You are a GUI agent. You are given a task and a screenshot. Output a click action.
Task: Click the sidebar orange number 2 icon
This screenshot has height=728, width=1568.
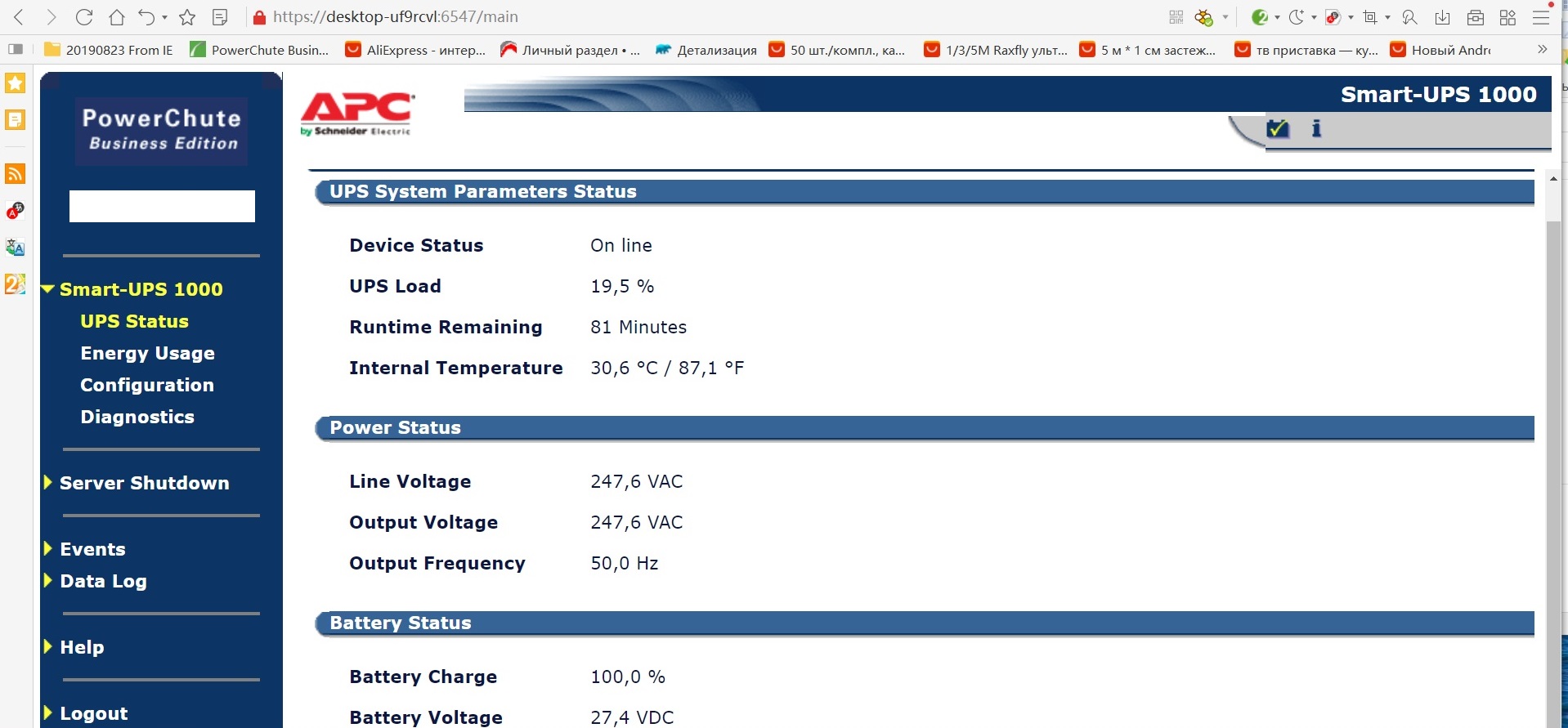pyautogui.click(x=16, y=284)
